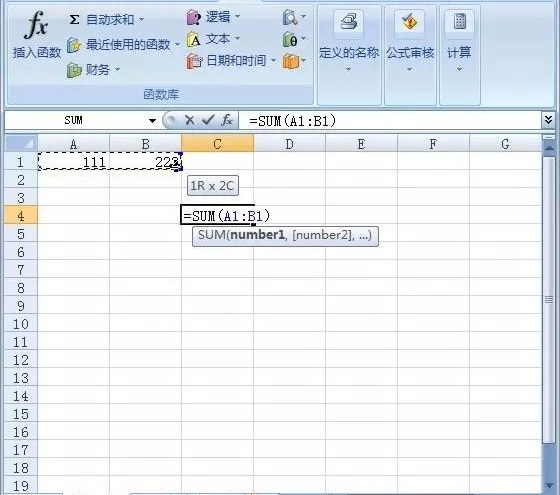
Task: Click the Insert Function (插入函数) fx icon
Action: click(x=36, y=25)
